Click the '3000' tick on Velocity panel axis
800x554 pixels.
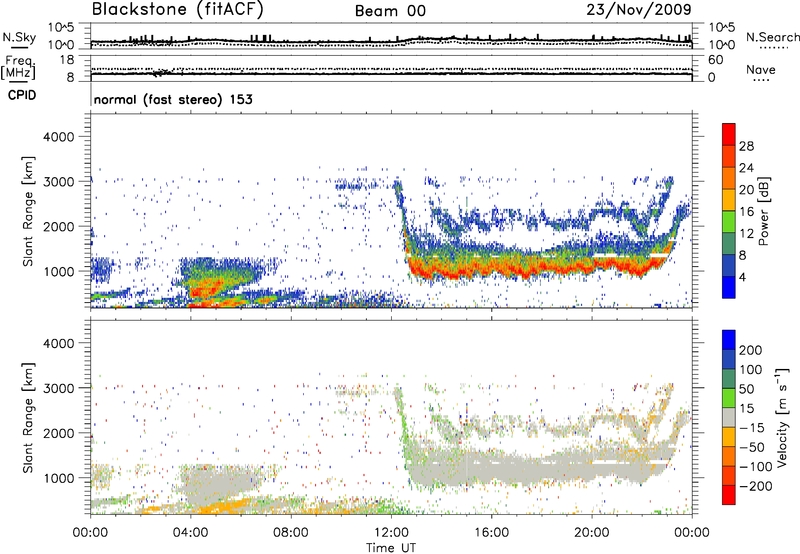(x=58, y=388)
